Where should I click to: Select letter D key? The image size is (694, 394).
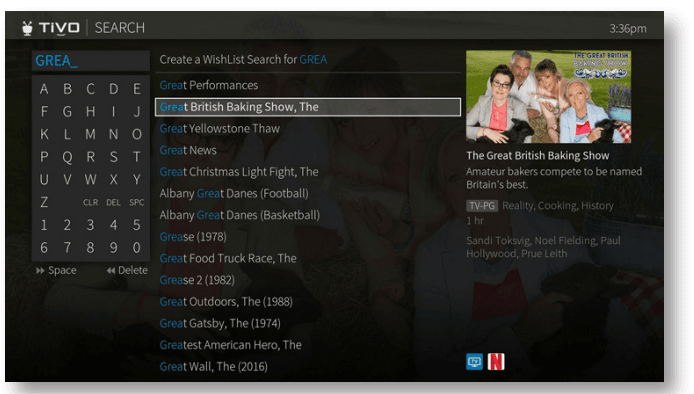[x=114, y=89]
